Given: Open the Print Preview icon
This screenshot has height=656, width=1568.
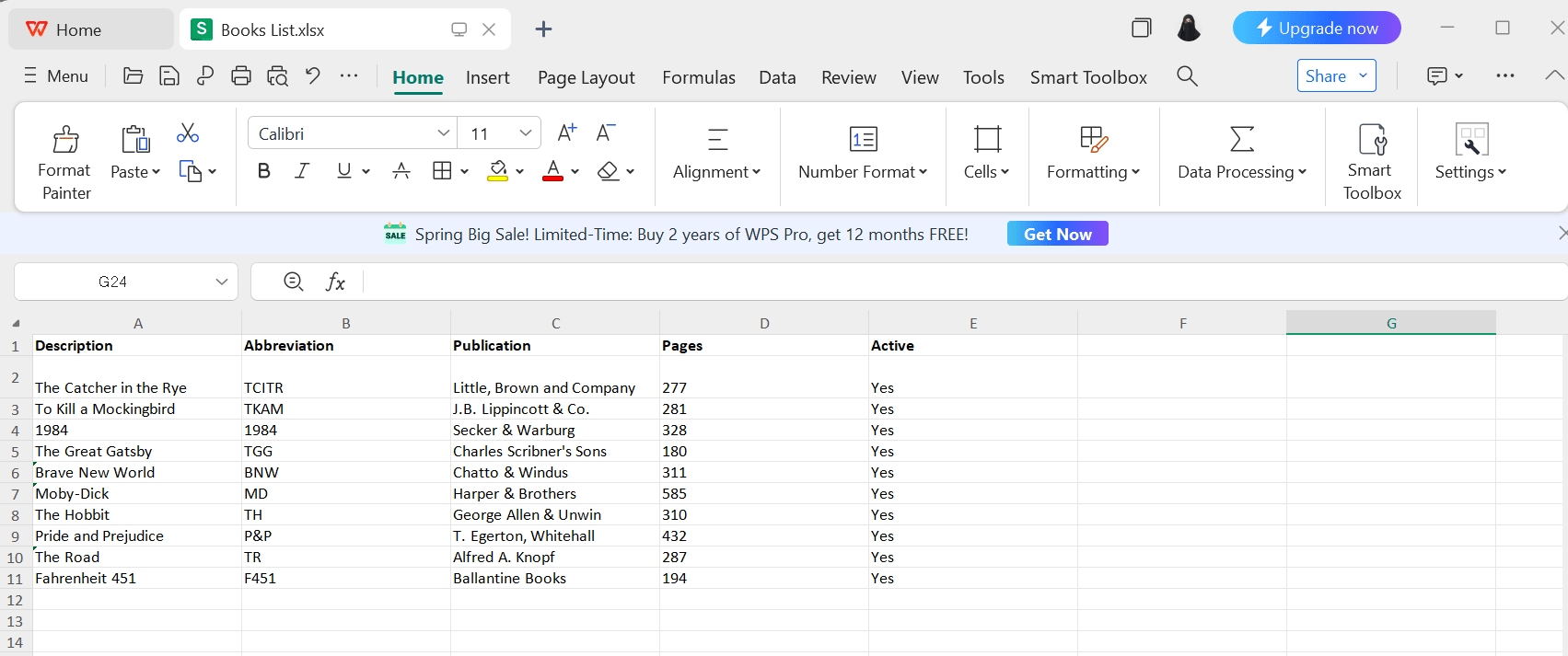Looking at the screenshot, I should pos(277,76).
